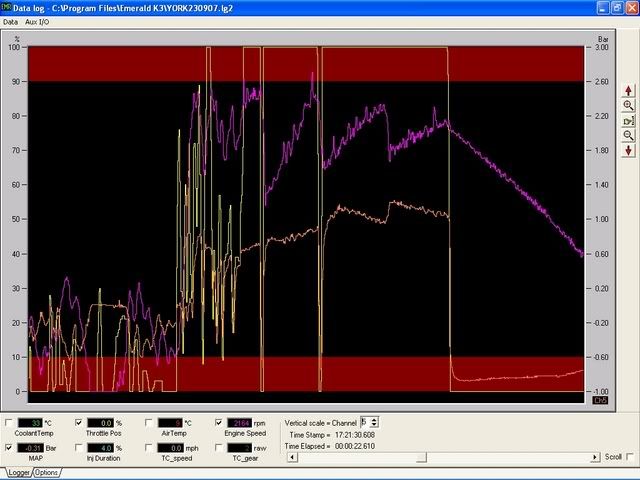Uncheck the Throttle Pos channel checkbox
640x480 pixels.
coord(79,423)
